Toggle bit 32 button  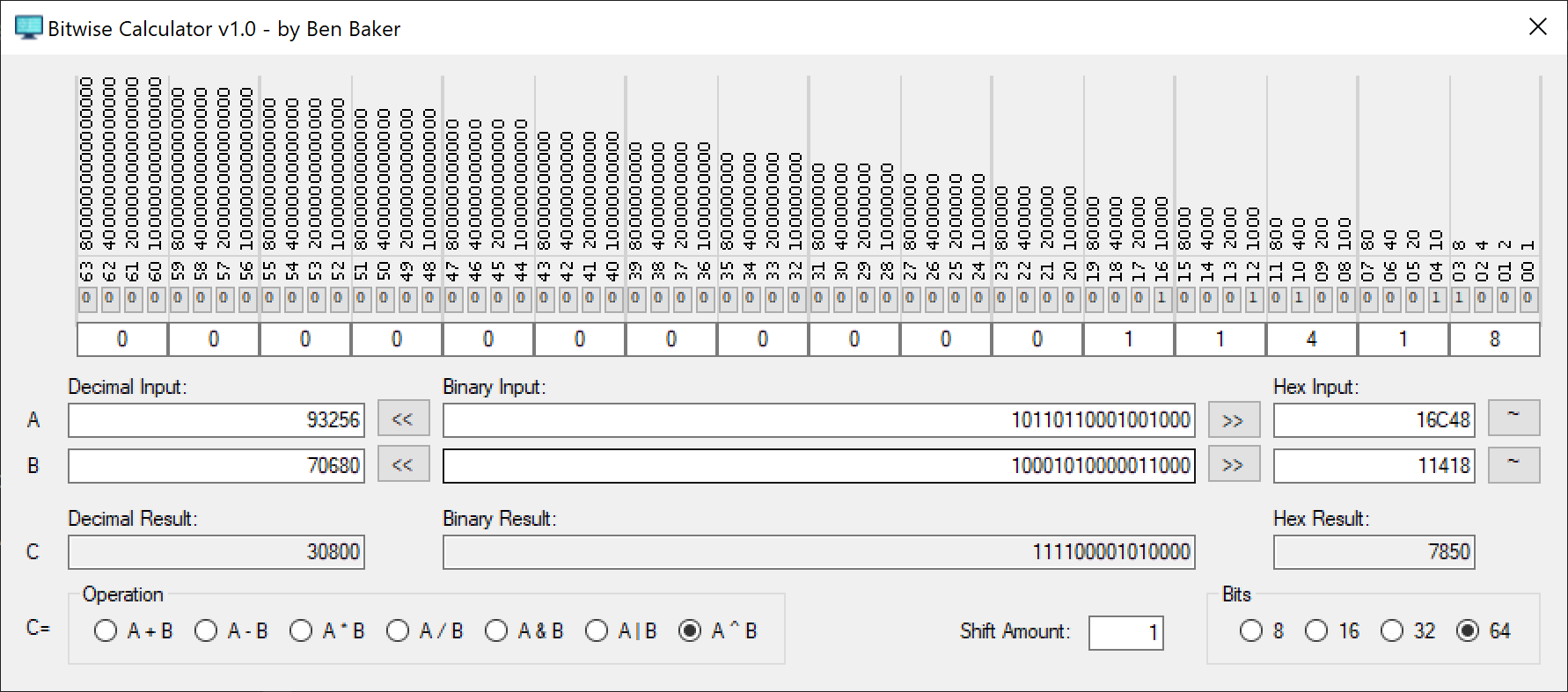795,299
